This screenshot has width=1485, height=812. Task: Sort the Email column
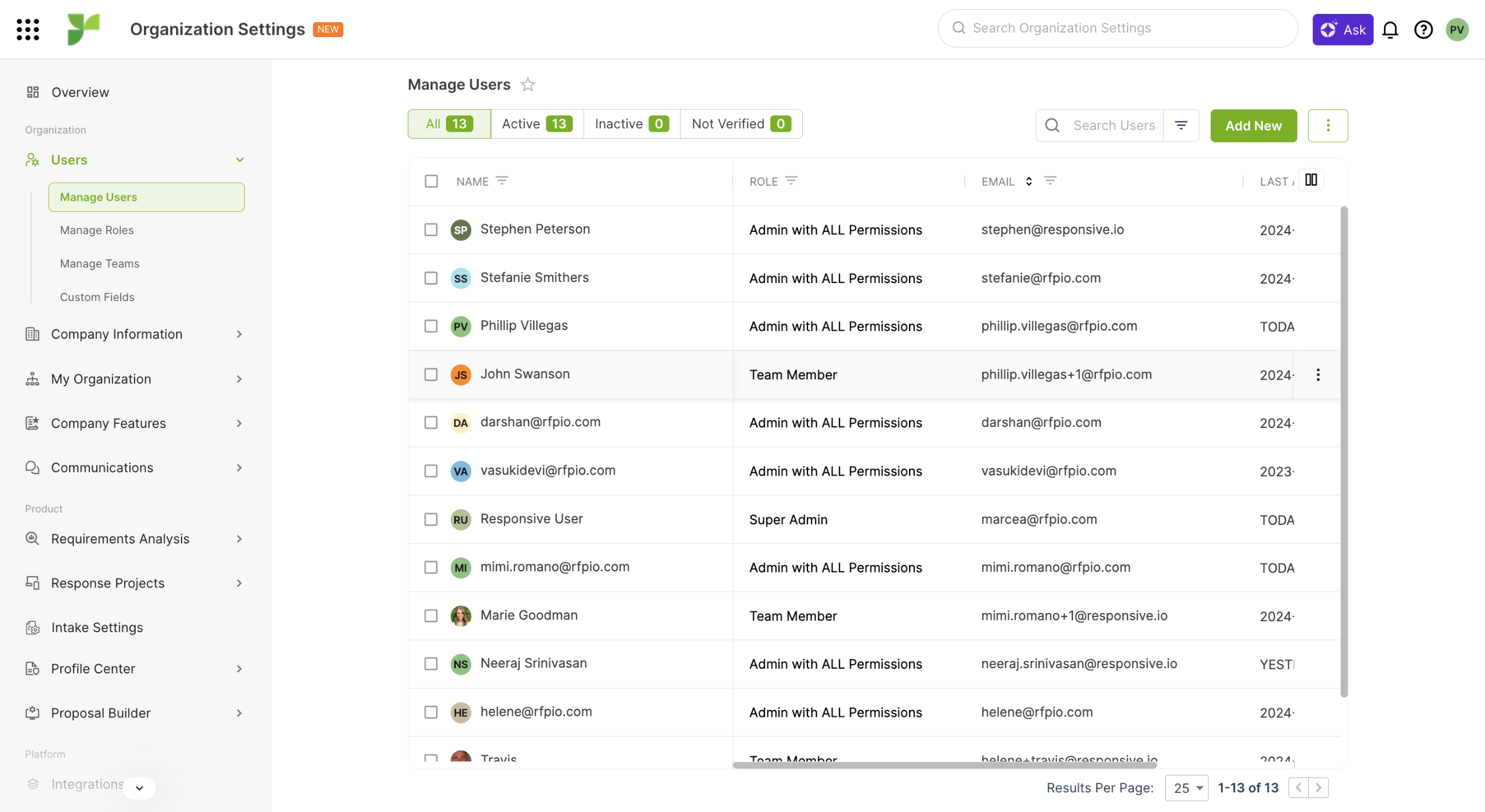point(1028,182)
